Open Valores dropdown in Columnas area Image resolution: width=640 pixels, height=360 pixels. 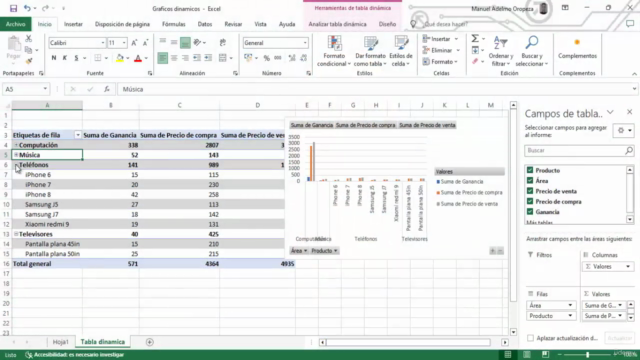[x=628, y=267]
